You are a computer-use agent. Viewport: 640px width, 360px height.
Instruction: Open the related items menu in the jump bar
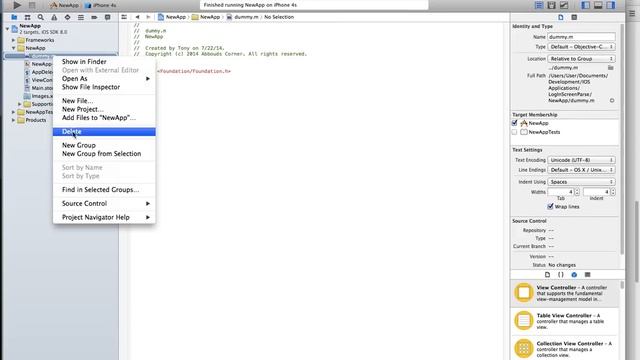point(124,17)
